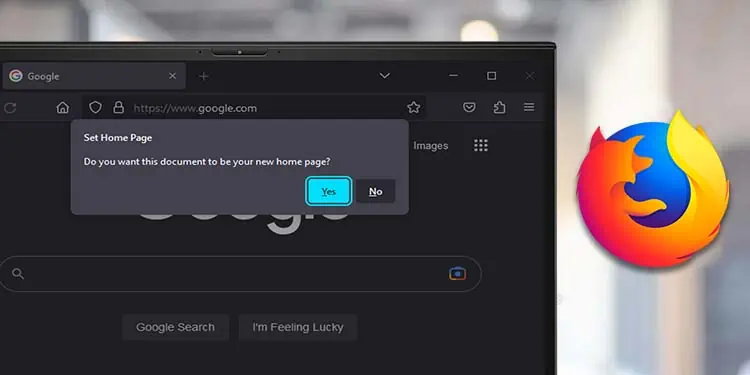750x375 pixels.
Task: Save page to Pocket
Action: click(469, 108)
